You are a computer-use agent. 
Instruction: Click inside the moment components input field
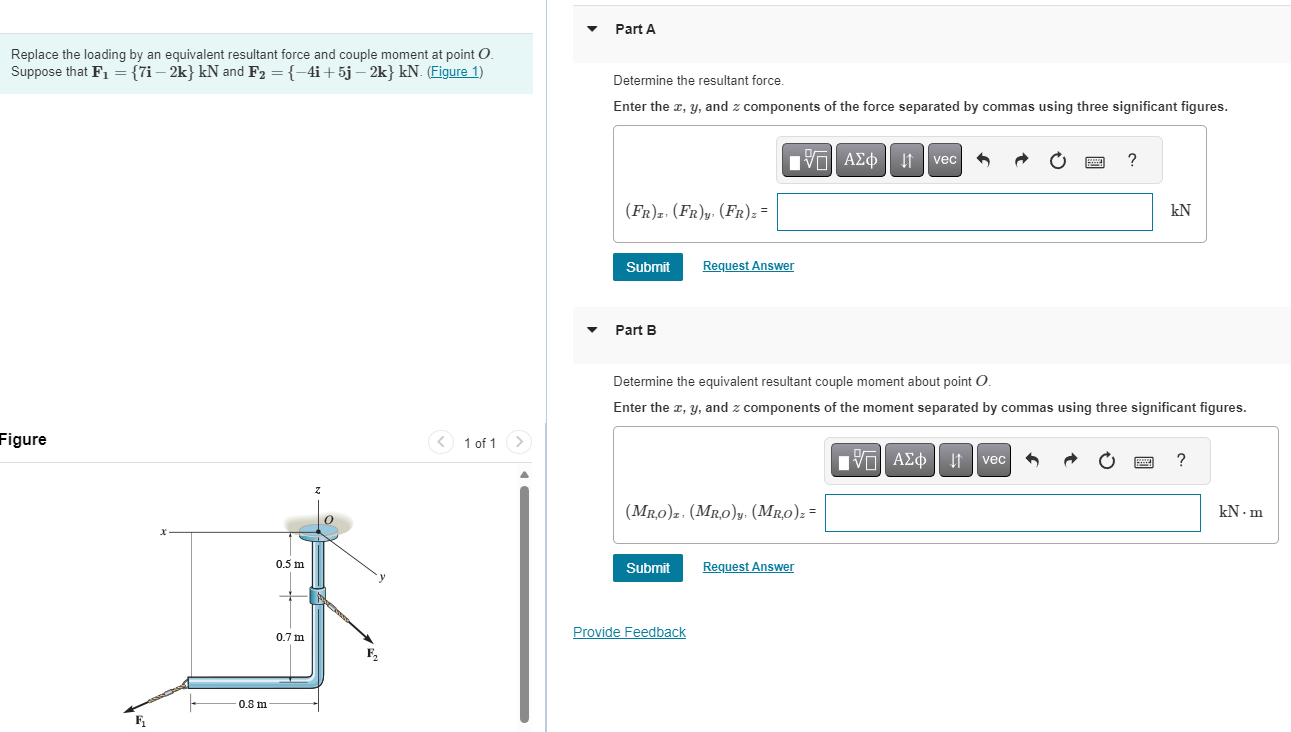pos(1012,512)
